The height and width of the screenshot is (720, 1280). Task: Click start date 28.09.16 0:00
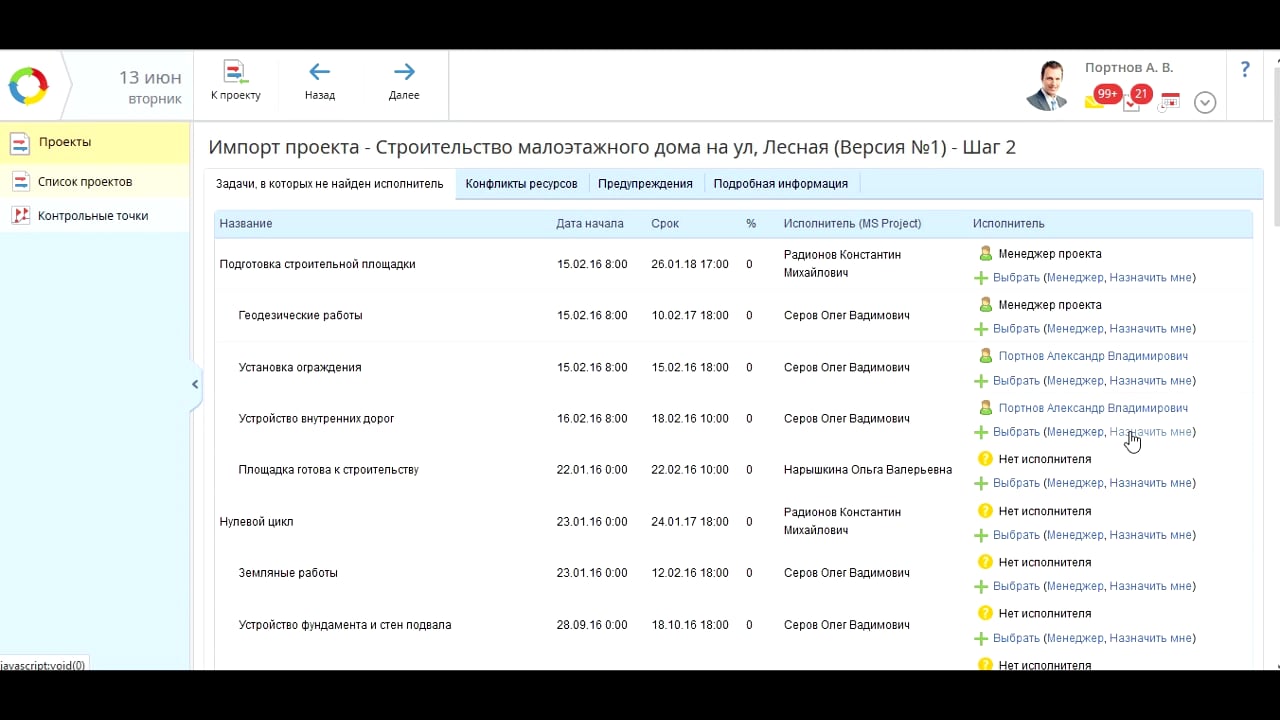[x=592, y=625]
